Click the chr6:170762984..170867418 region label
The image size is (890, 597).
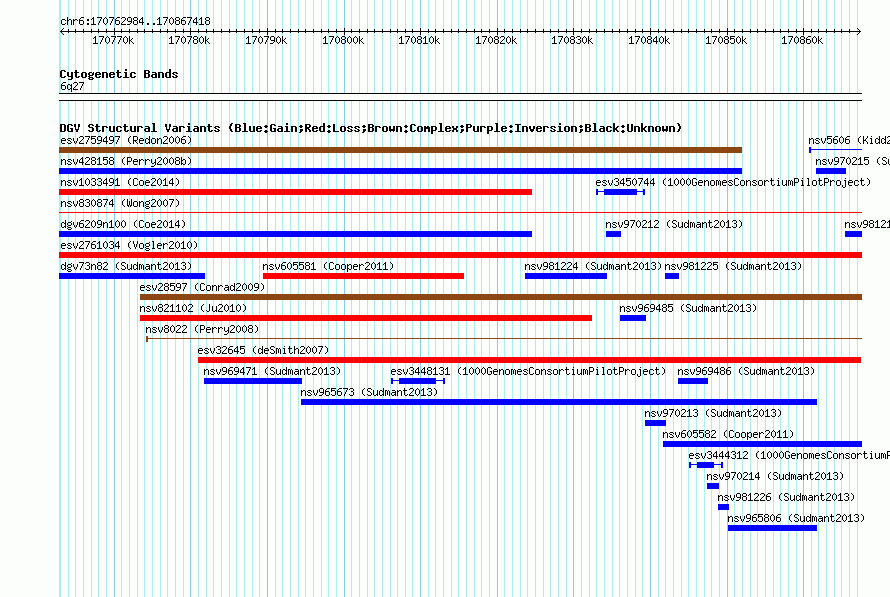click(135, 21)
